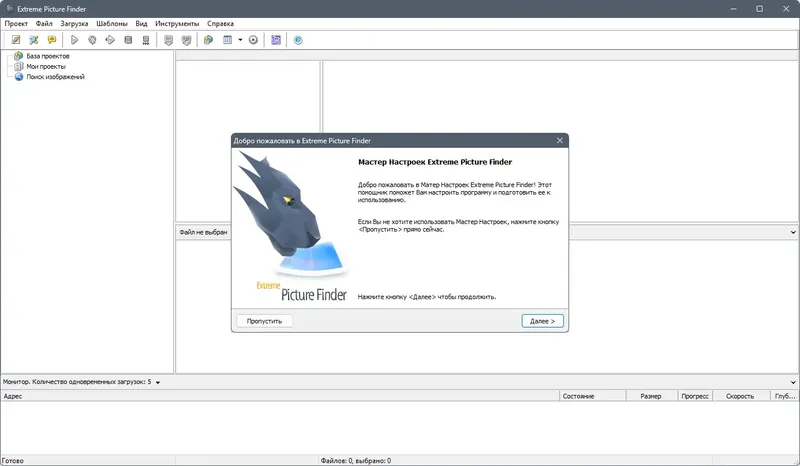Select Поиск изображений in the tree
Viewport: 800px width, 466px height.
click(x=56, y=77)
